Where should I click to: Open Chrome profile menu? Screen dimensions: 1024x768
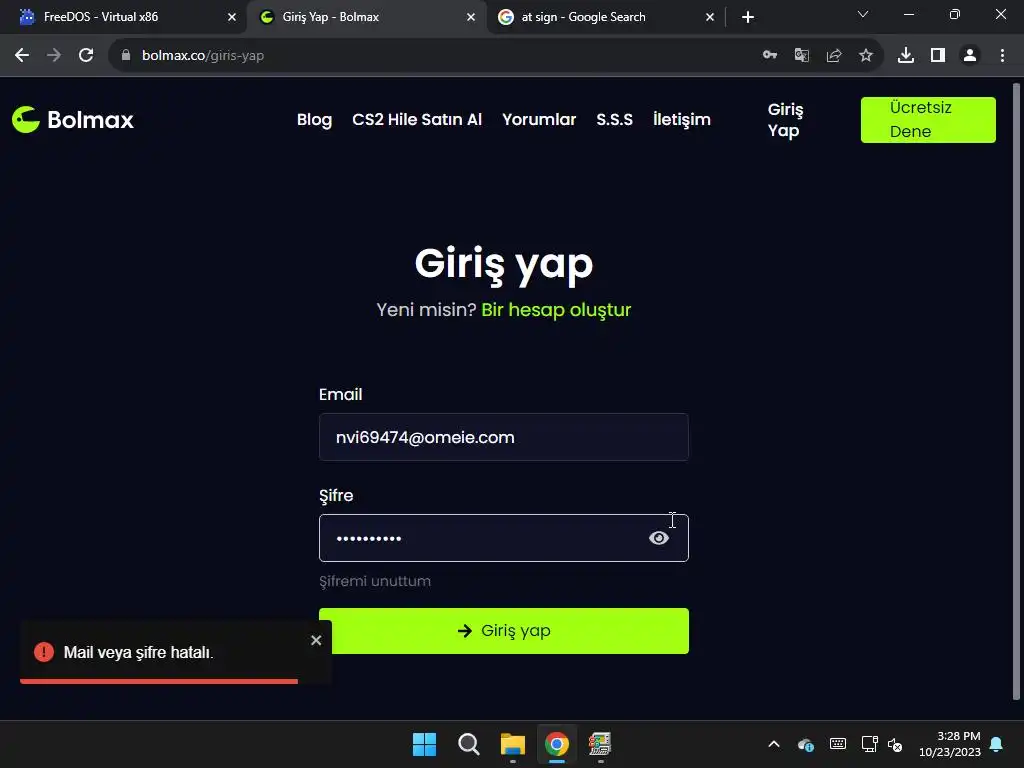[970, 56]
